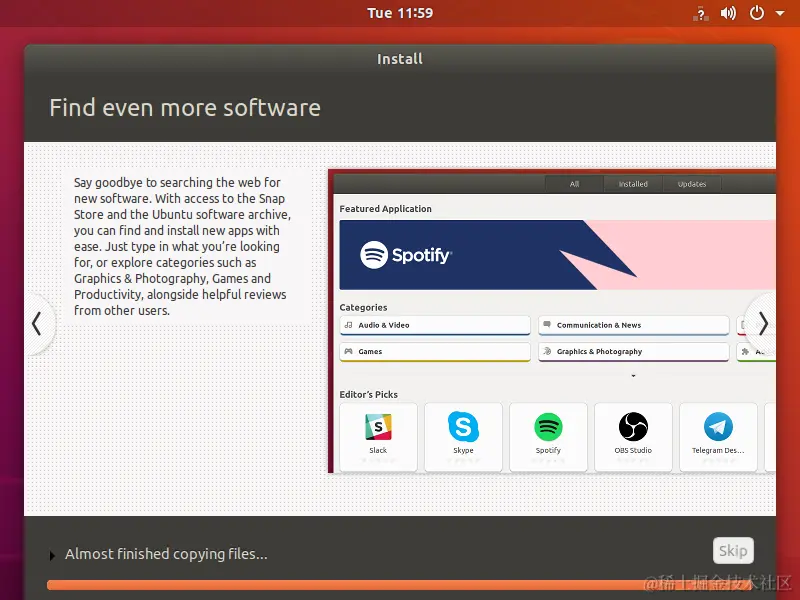Click the 'Install' window title
The width and height of the screenshot is (800, 600).
pyautogui.click(x=400, y=59)
